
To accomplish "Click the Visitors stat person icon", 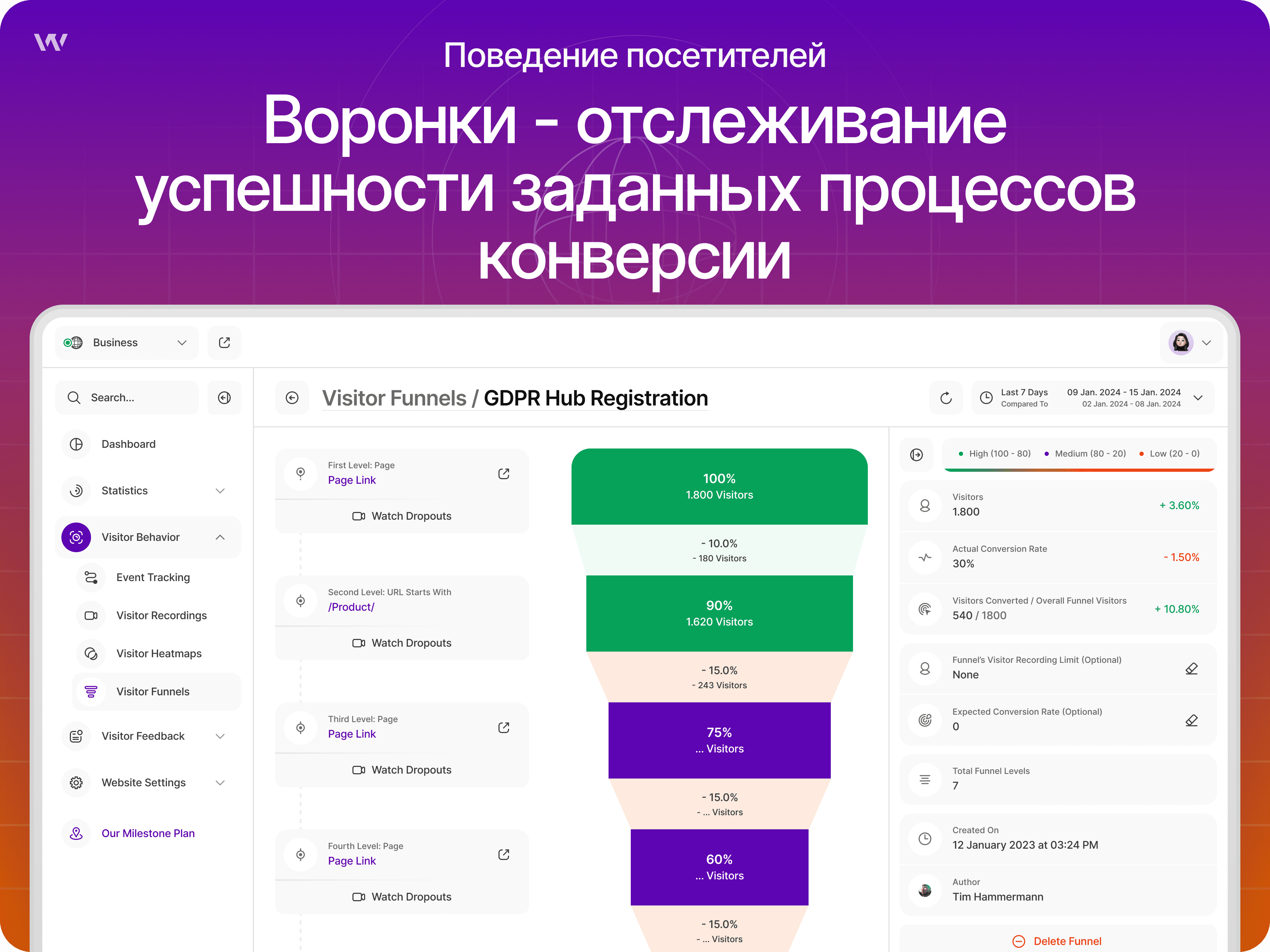I will click(925, 506).
